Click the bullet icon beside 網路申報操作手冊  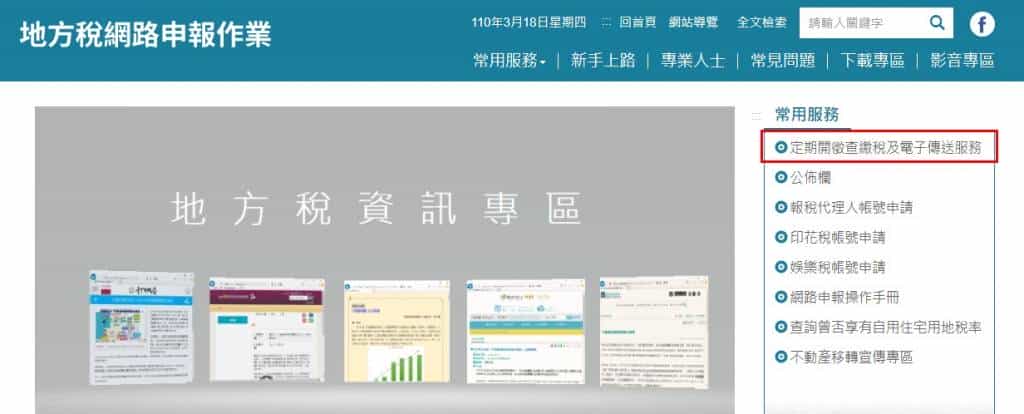pos(781,297)
